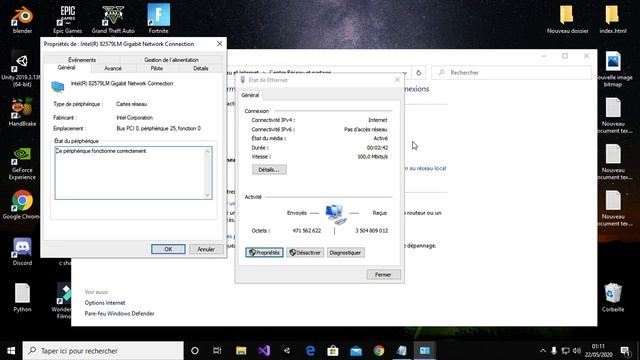Select the Général tab in adapter properties
This screenshot has height=360, width=640.
pyautogui.click(x=67, y=68)
